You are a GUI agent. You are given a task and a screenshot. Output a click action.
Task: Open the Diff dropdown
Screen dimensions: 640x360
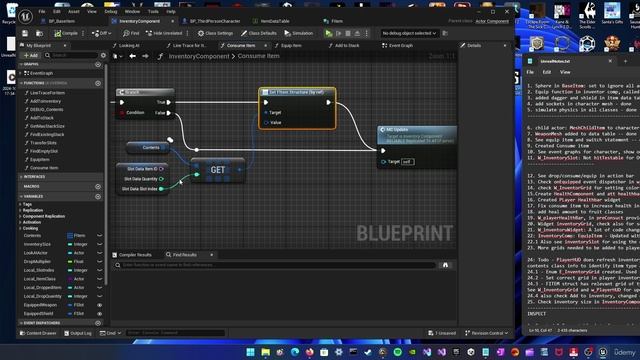click(101, 33)
